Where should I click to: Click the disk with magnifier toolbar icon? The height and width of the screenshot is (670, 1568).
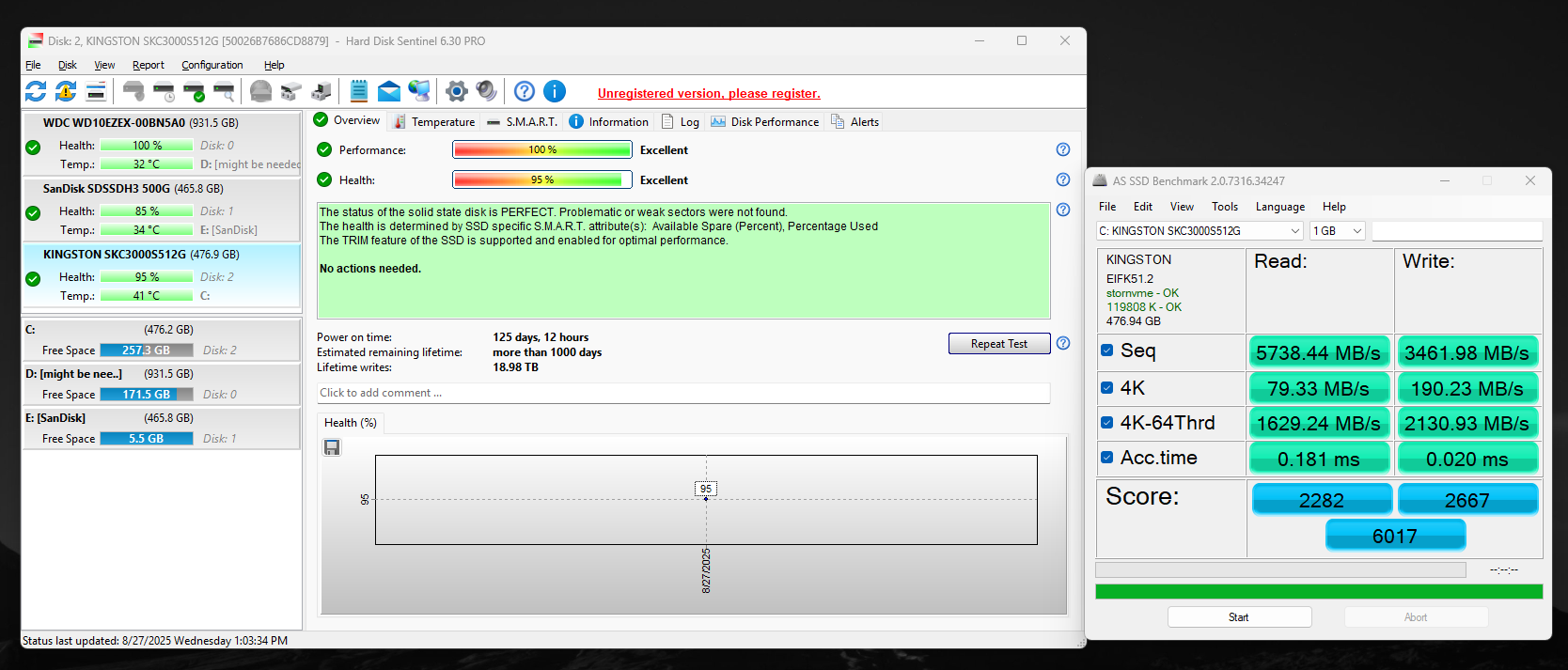coord(224,91)
